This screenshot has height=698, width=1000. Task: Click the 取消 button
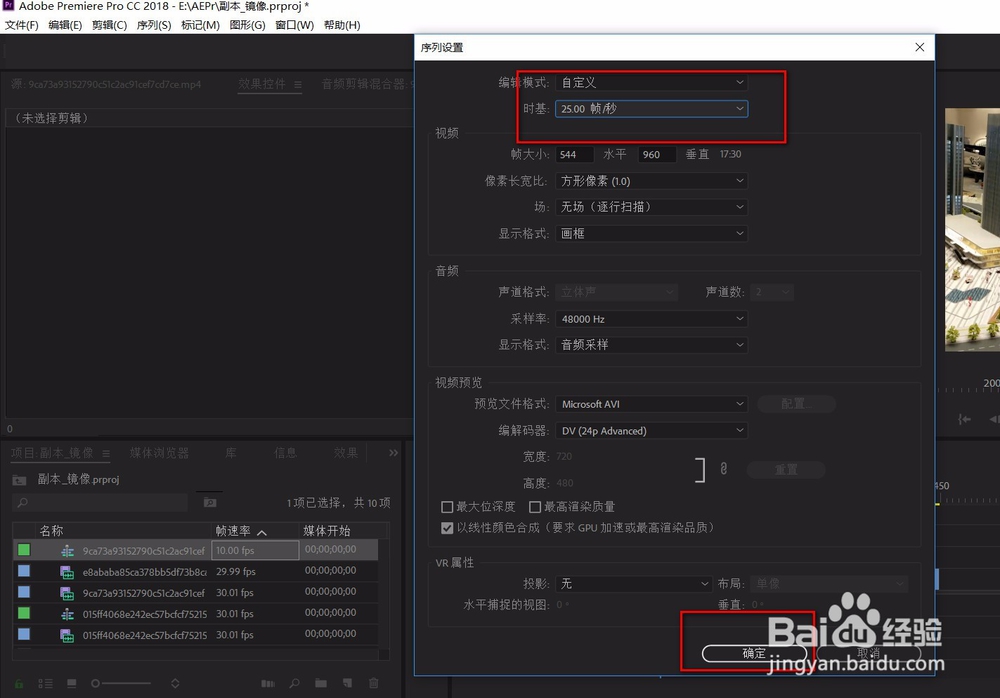868,653
